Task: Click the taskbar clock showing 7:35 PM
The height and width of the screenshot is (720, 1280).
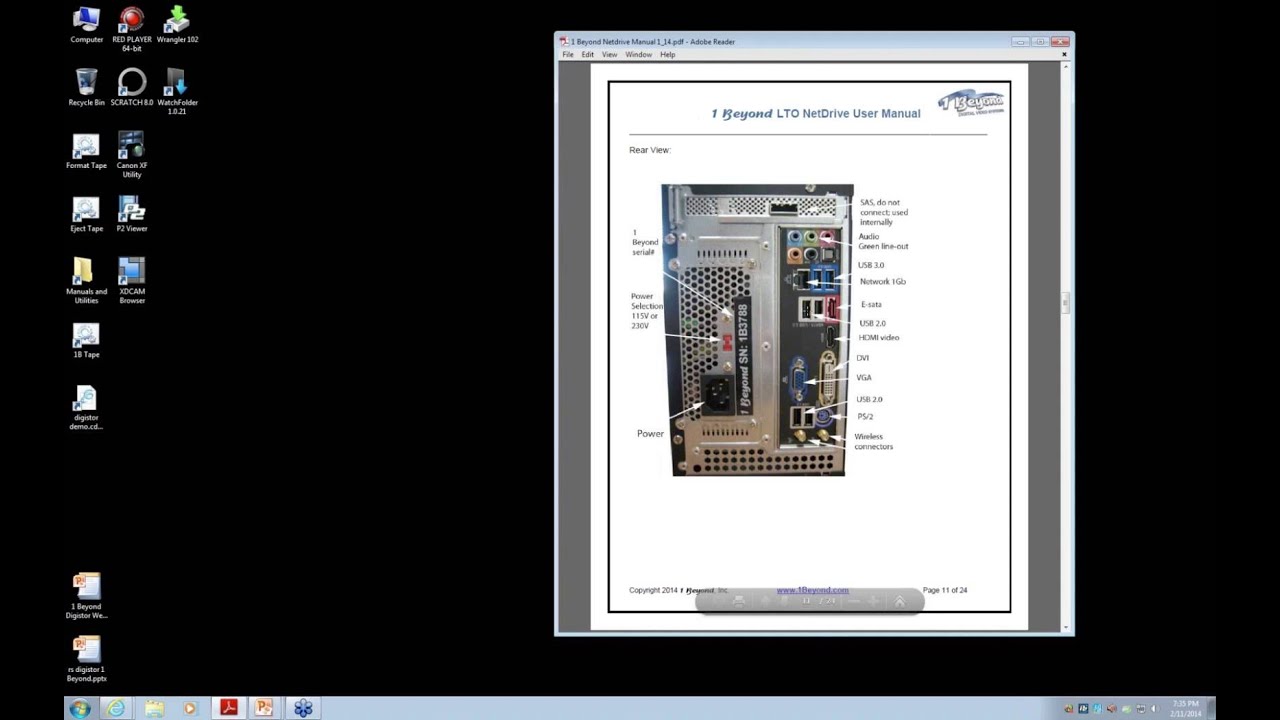Action: 1186,708
